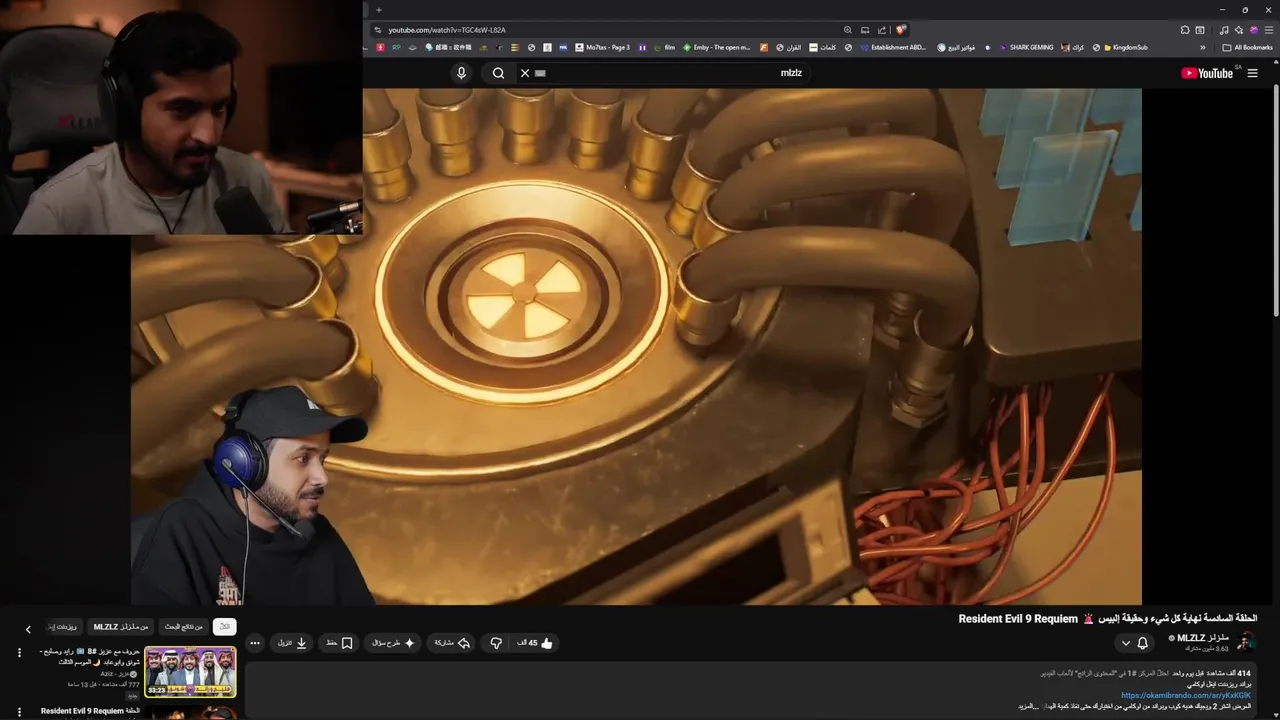Click the Brave shields lion icon
1280x720 pixels.
tap(901, 30)
